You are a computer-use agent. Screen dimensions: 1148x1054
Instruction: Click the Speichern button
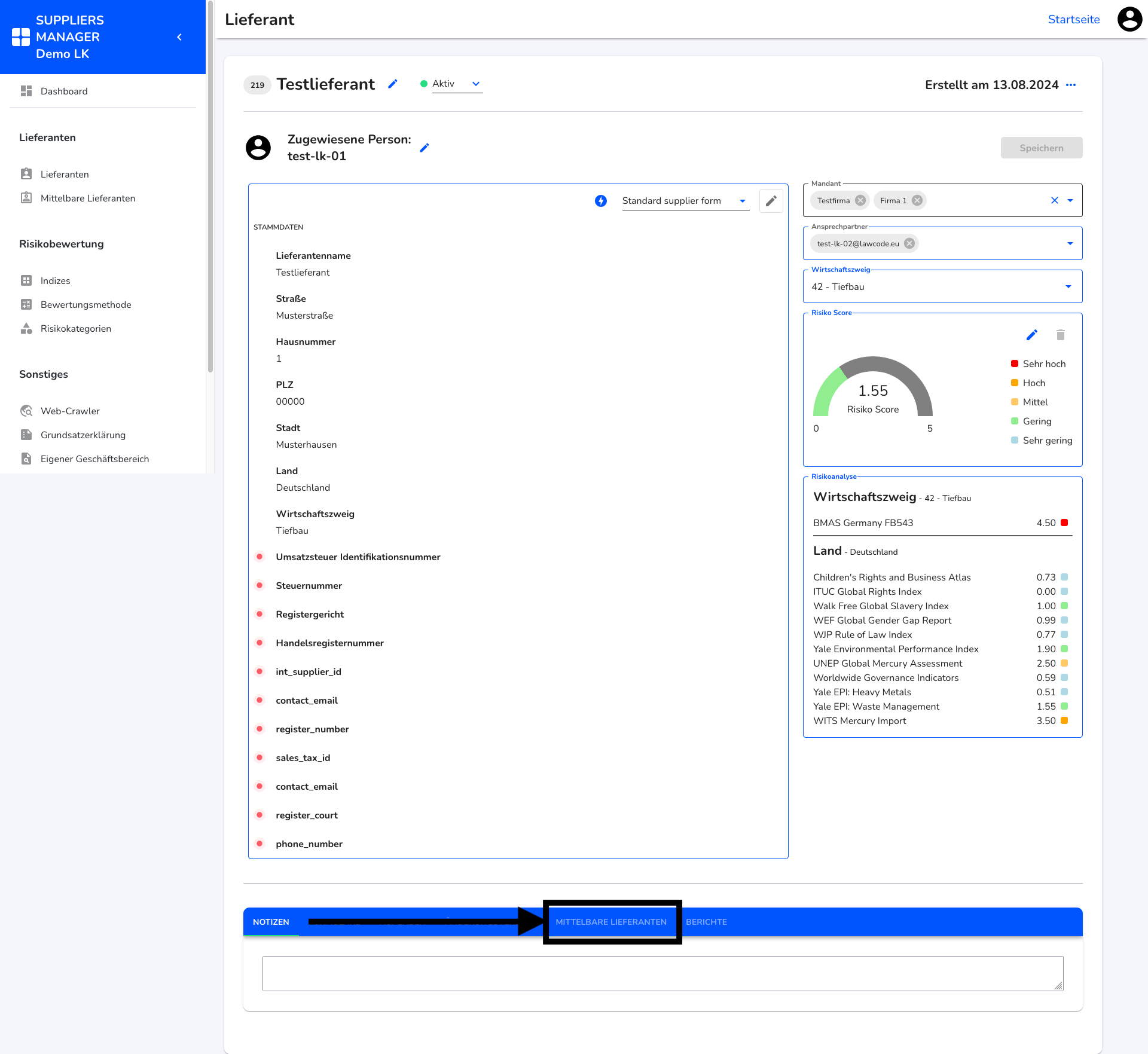[1042, 148]
